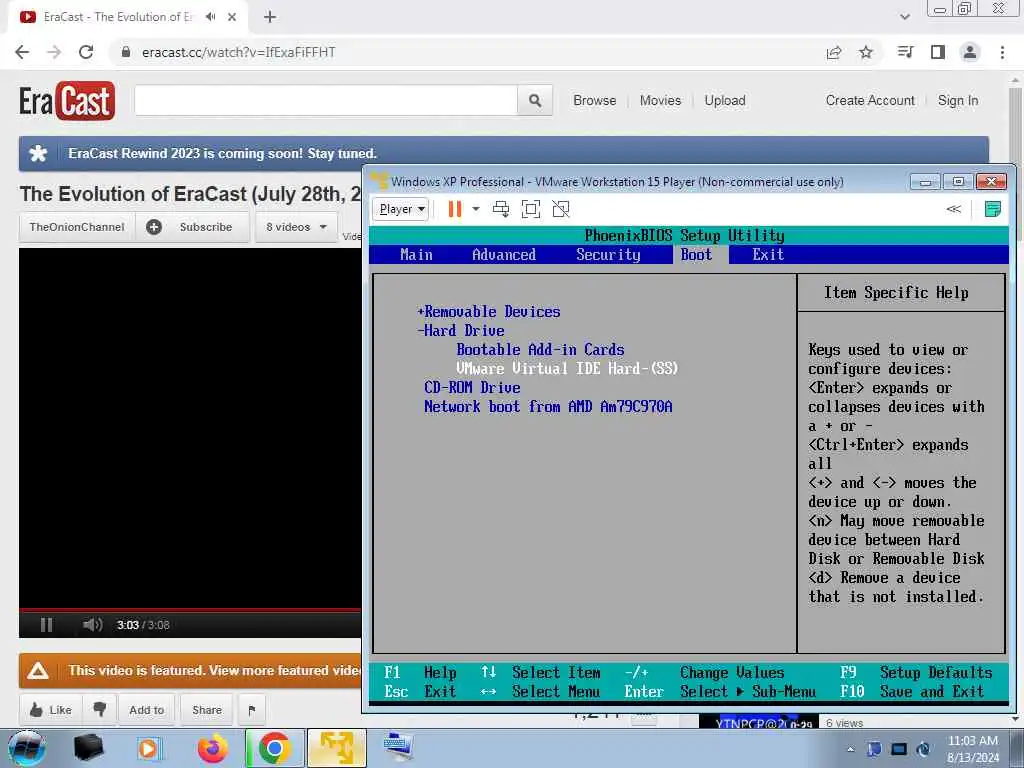The width and height of the screenshot is (1024, 768).
Task: Switch to the BIOS Main tab
Action: click(x=416, y=255)
